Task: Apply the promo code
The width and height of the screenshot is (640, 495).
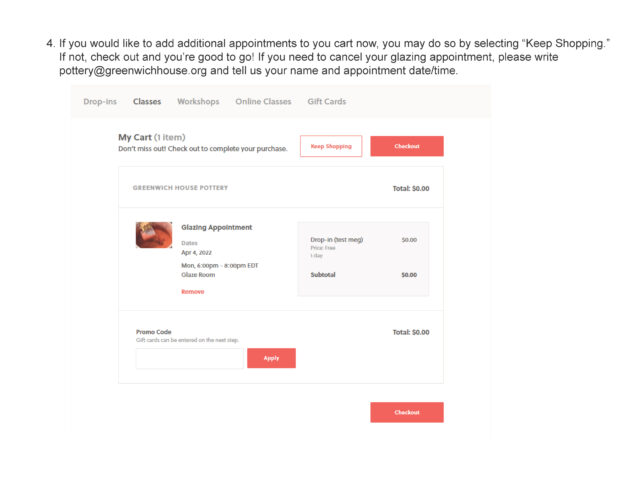Action: click(x=271, y=358)
